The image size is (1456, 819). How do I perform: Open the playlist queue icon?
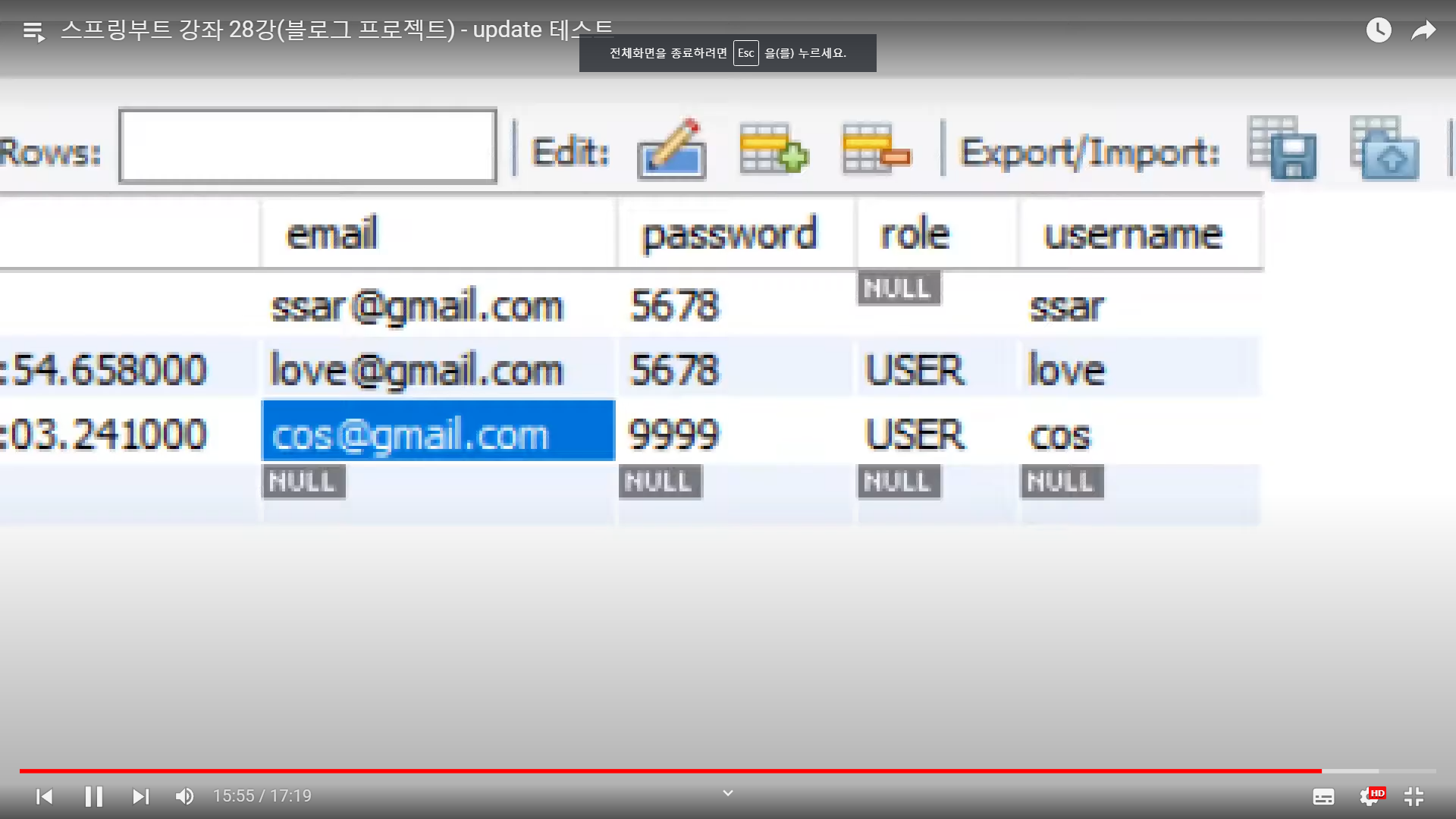click(x=34, y=31)
